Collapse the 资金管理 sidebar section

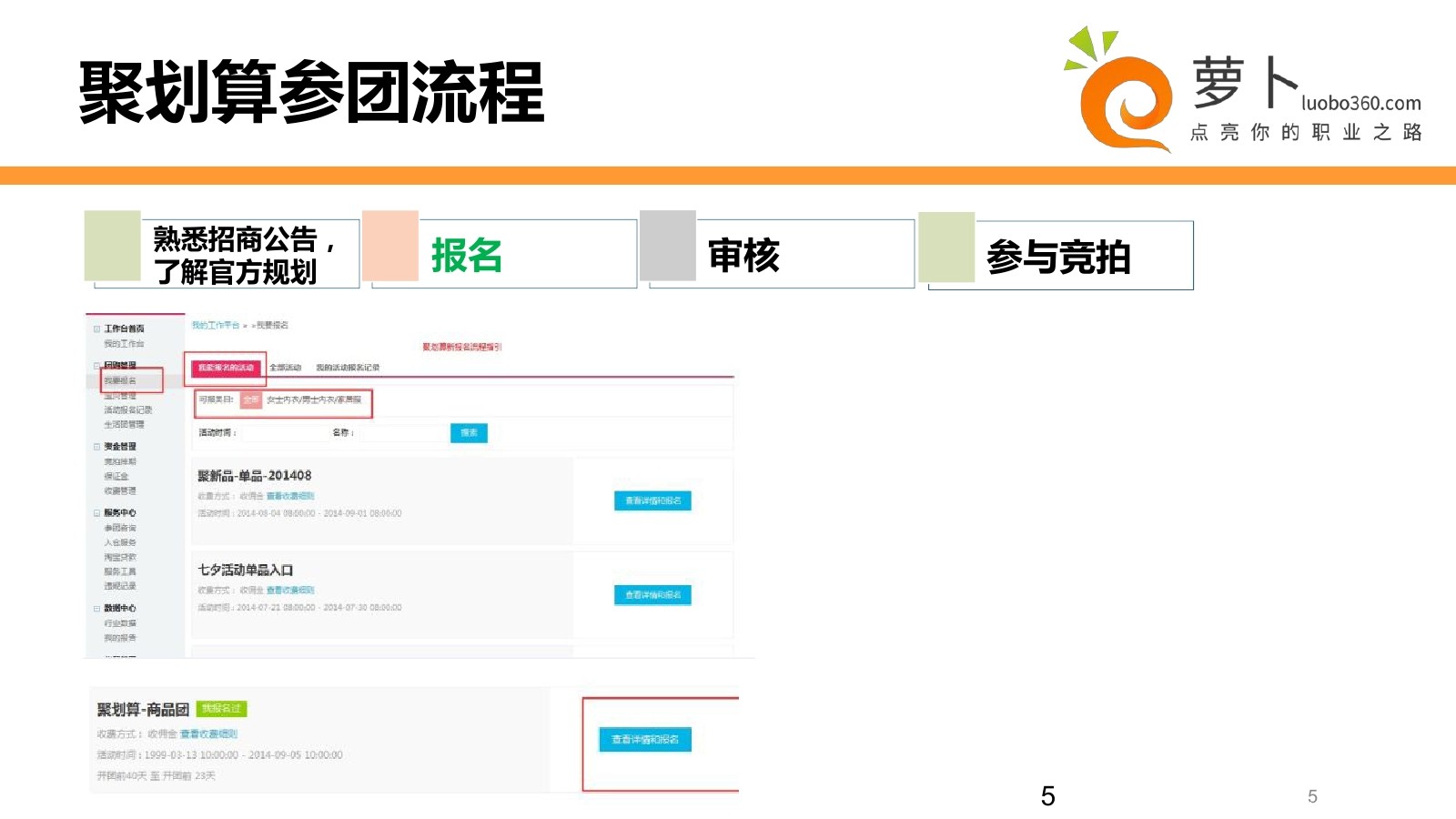point(96,447)
